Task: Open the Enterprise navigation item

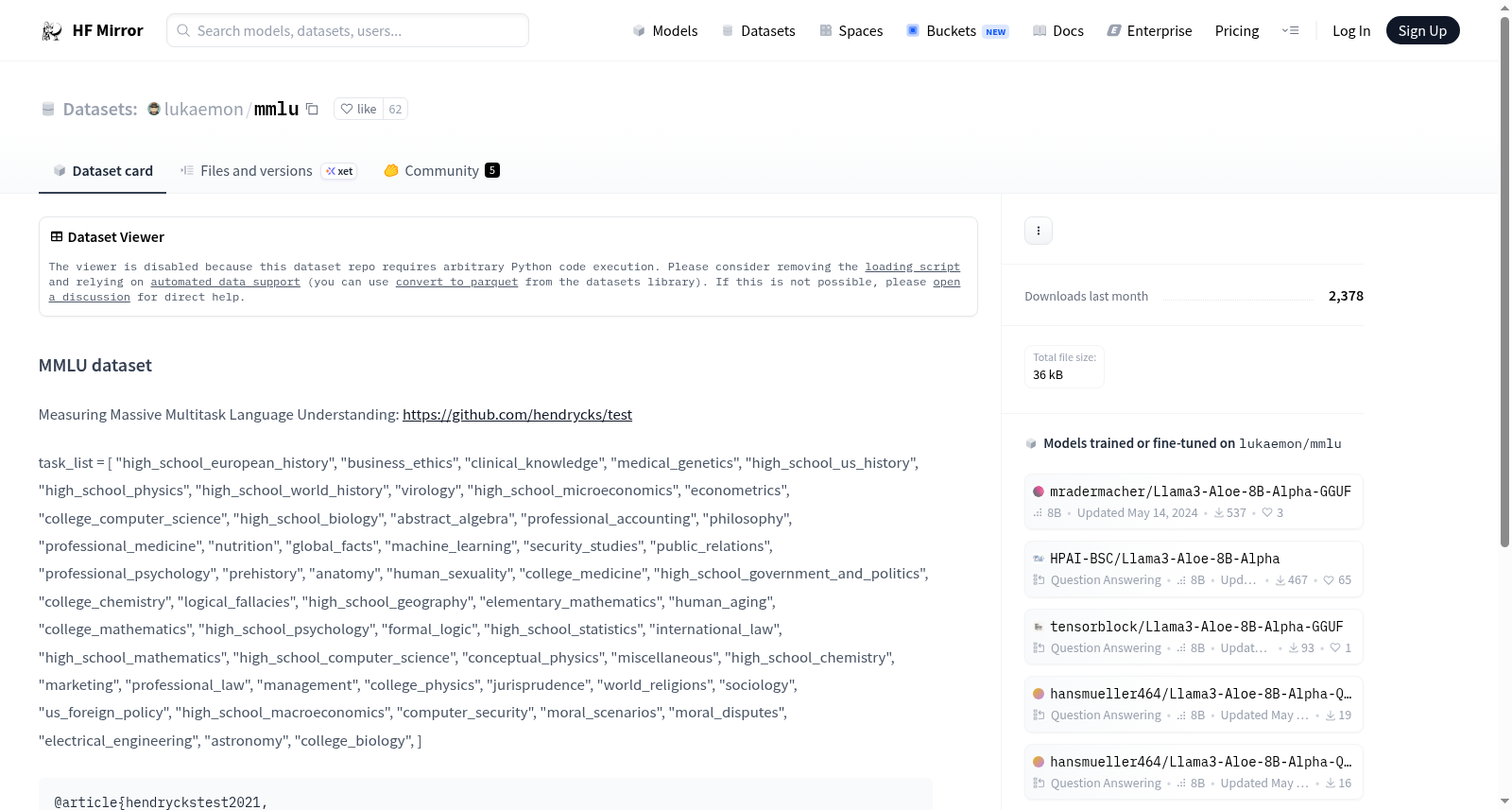Action: tap(1149, 31)
